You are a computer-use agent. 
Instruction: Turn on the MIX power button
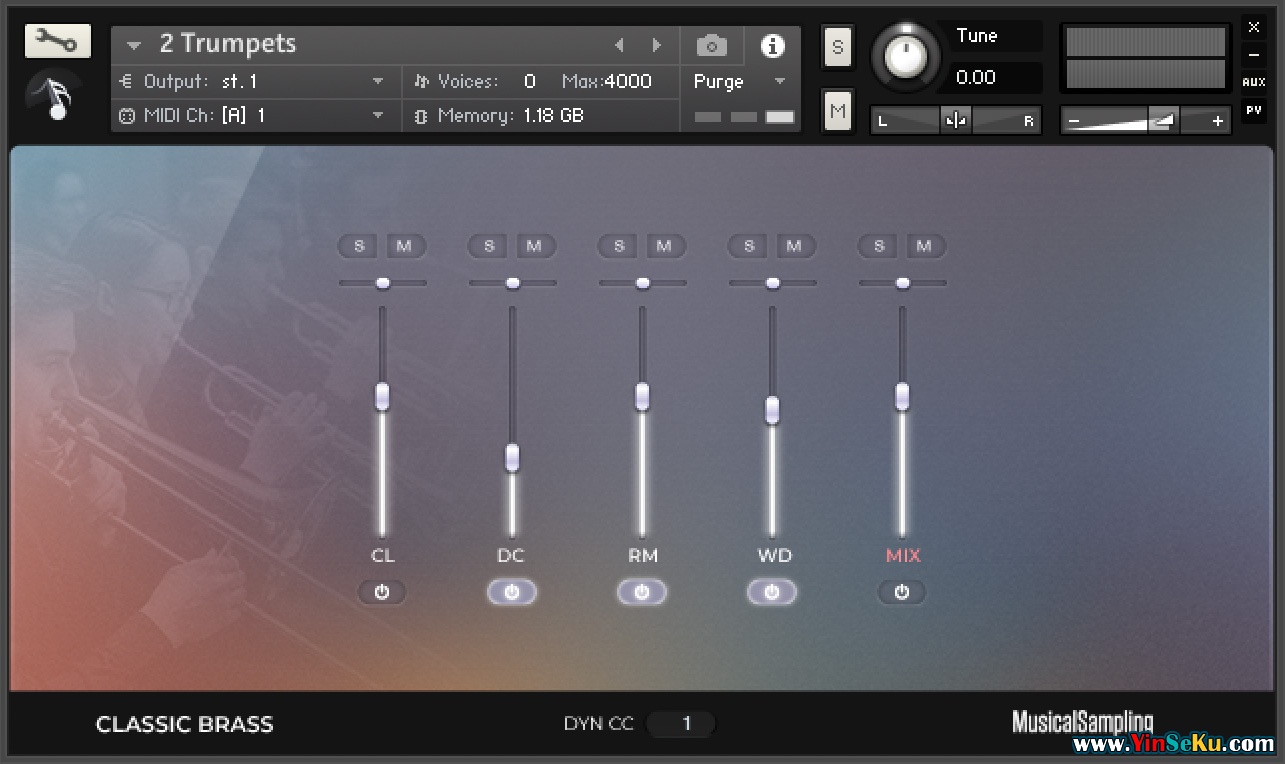click(x=902, y=592)
